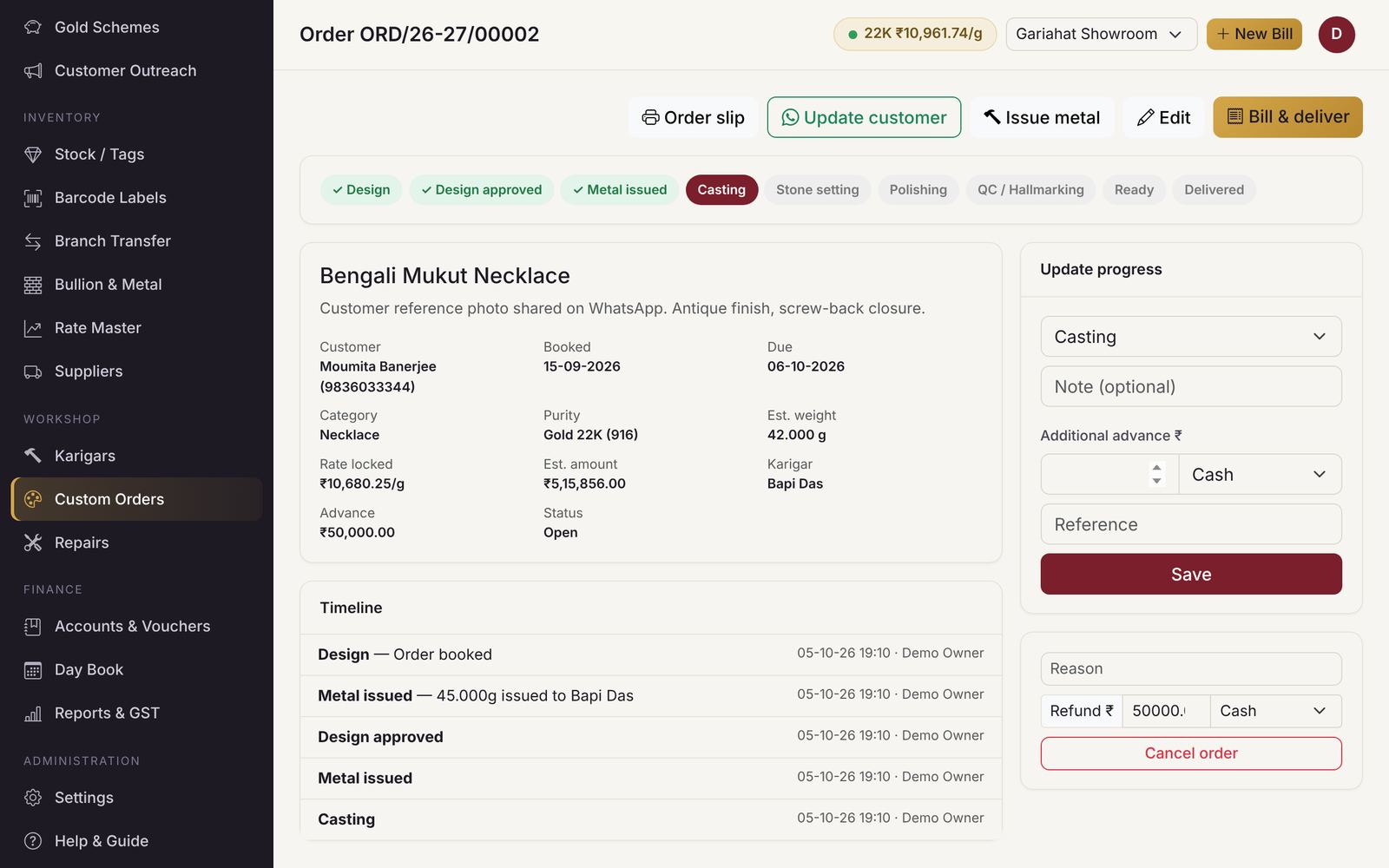Click the Issue metal button
This screenshot has height=868, width=1389.
click(1042, 117)
